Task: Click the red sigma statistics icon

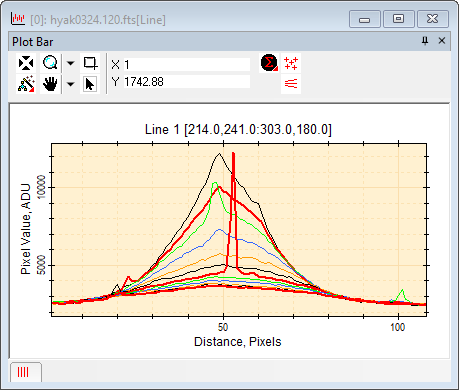Action: [269, 62]
